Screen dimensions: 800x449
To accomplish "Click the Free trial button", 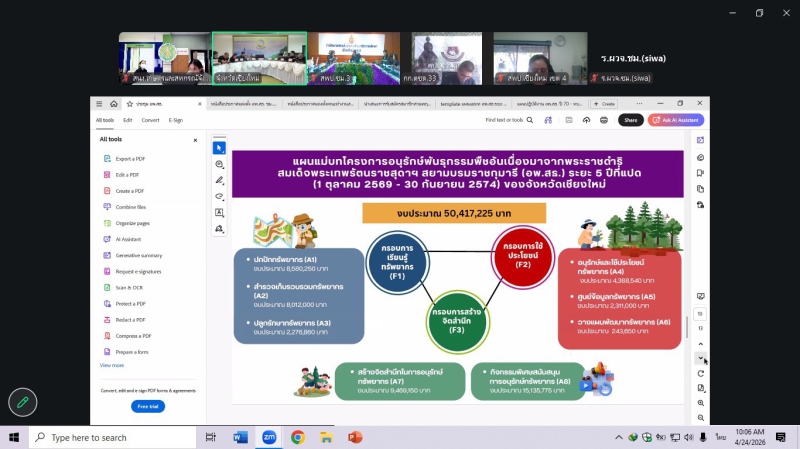I will (x=148, y=406).
